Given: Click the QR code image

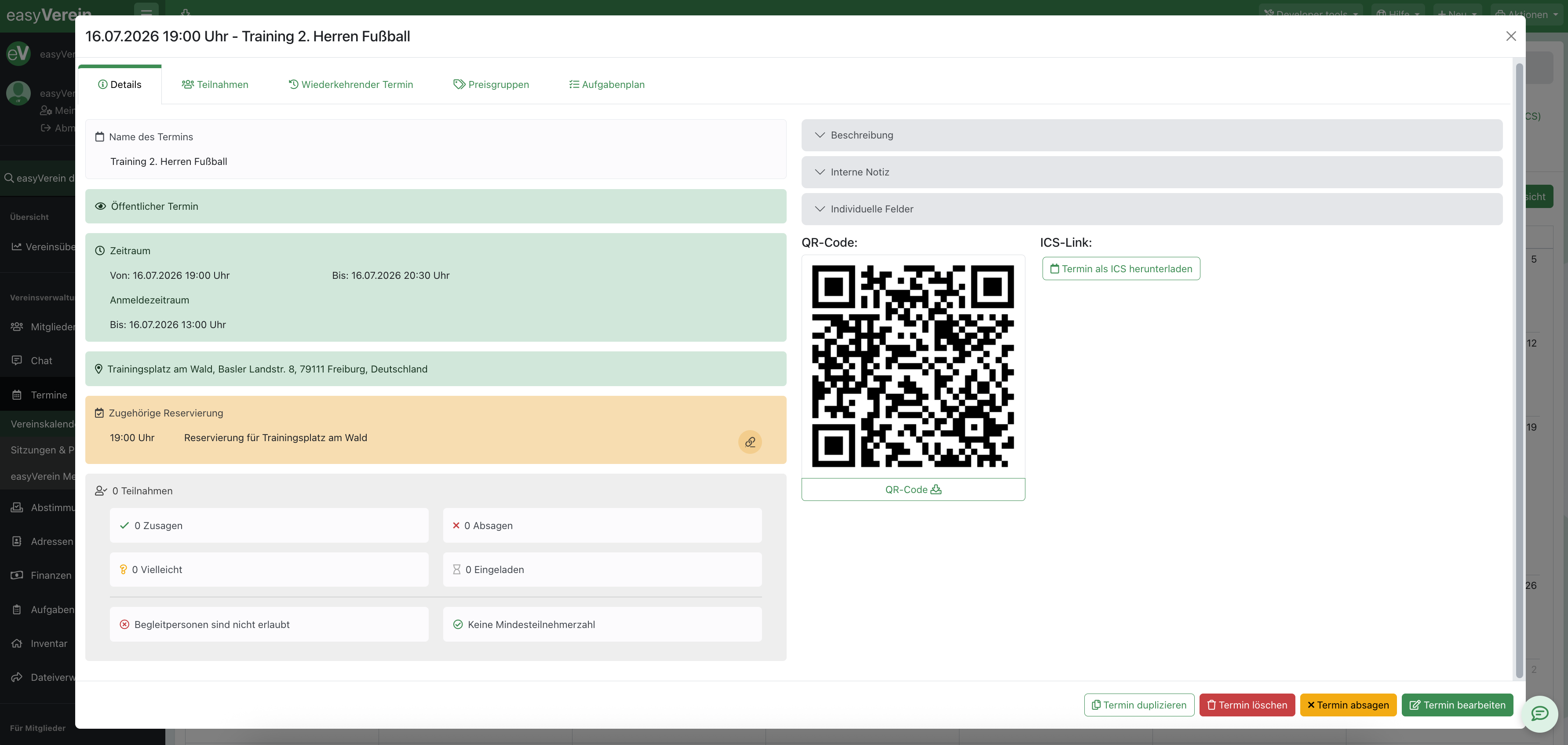Looking at the screenshot, I should point(913,366).
